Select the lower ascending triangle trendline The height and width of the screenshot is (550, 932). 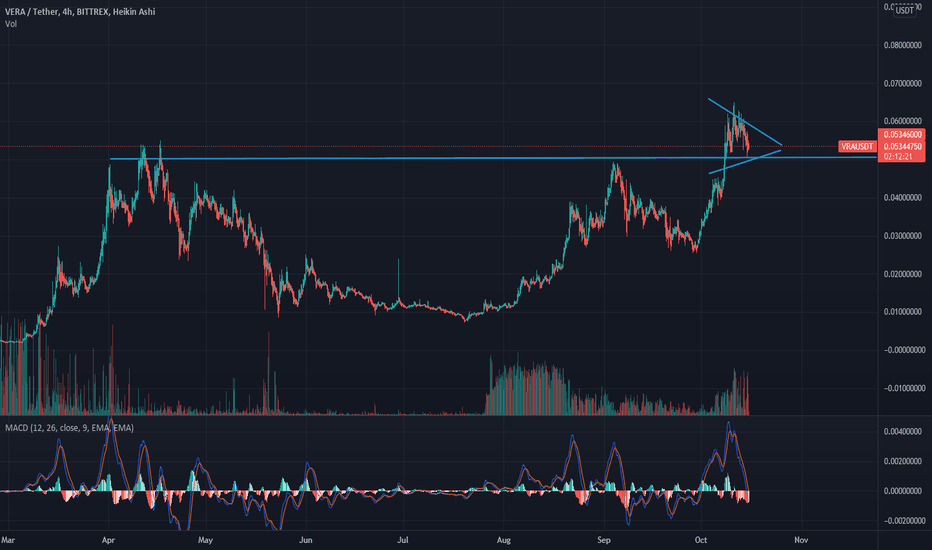[x=743, y=162]
